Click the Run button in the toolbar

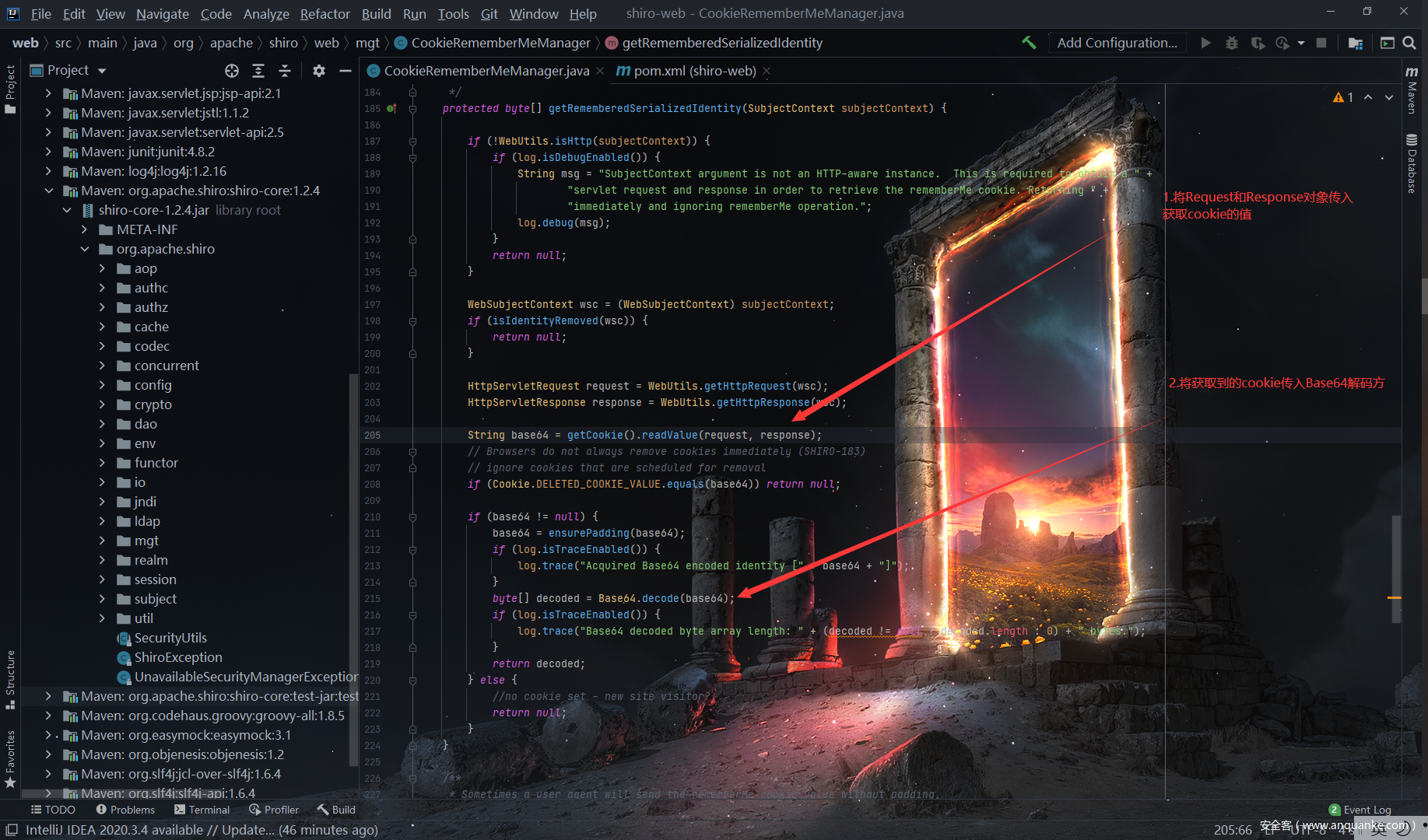tap(1205, 43)
